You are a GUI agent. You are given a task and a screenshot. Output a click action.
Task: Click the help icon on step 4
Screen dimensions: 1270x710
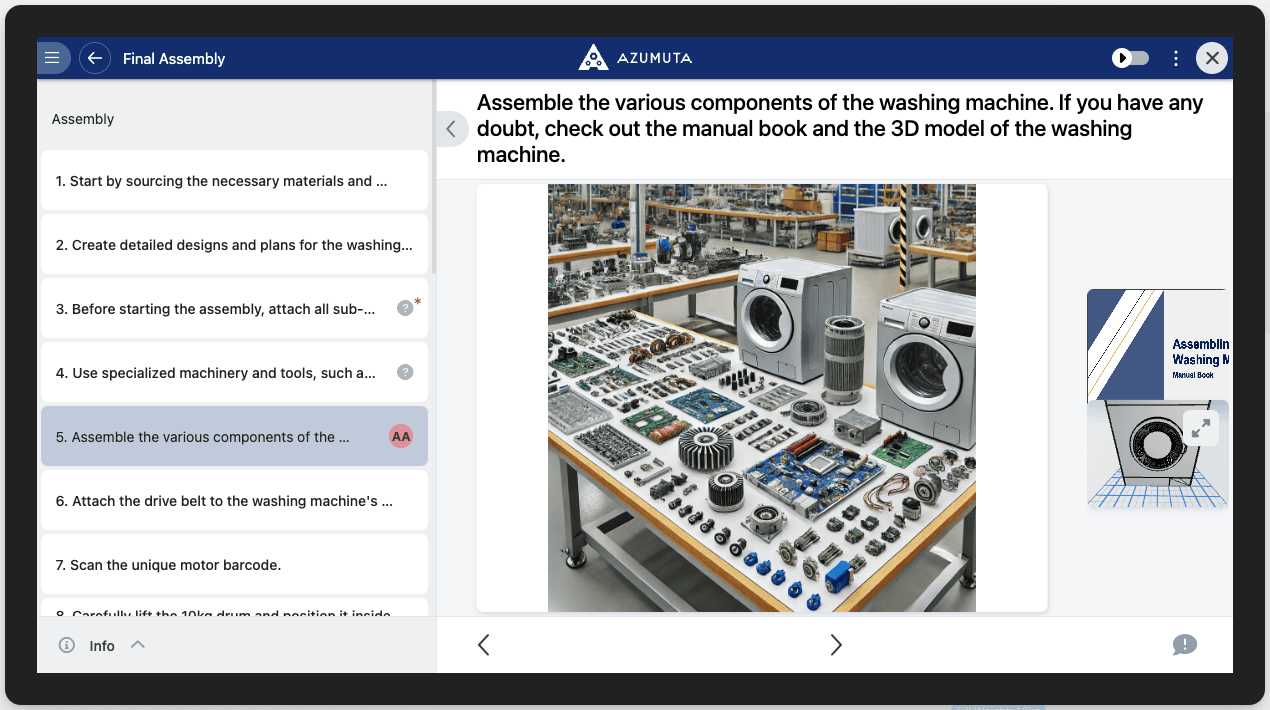[x=405, y=372]
